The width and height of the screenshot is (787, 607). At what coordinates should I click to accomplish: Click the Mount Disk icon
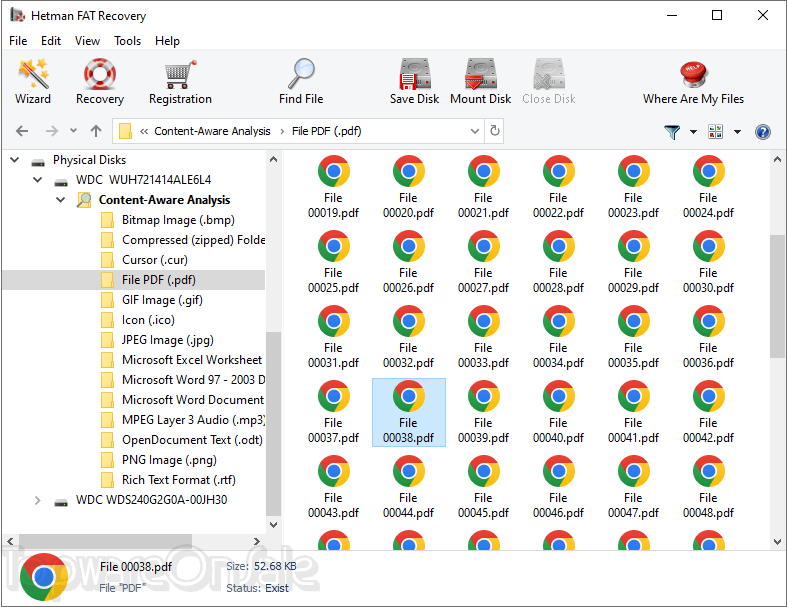click(480, 82)
